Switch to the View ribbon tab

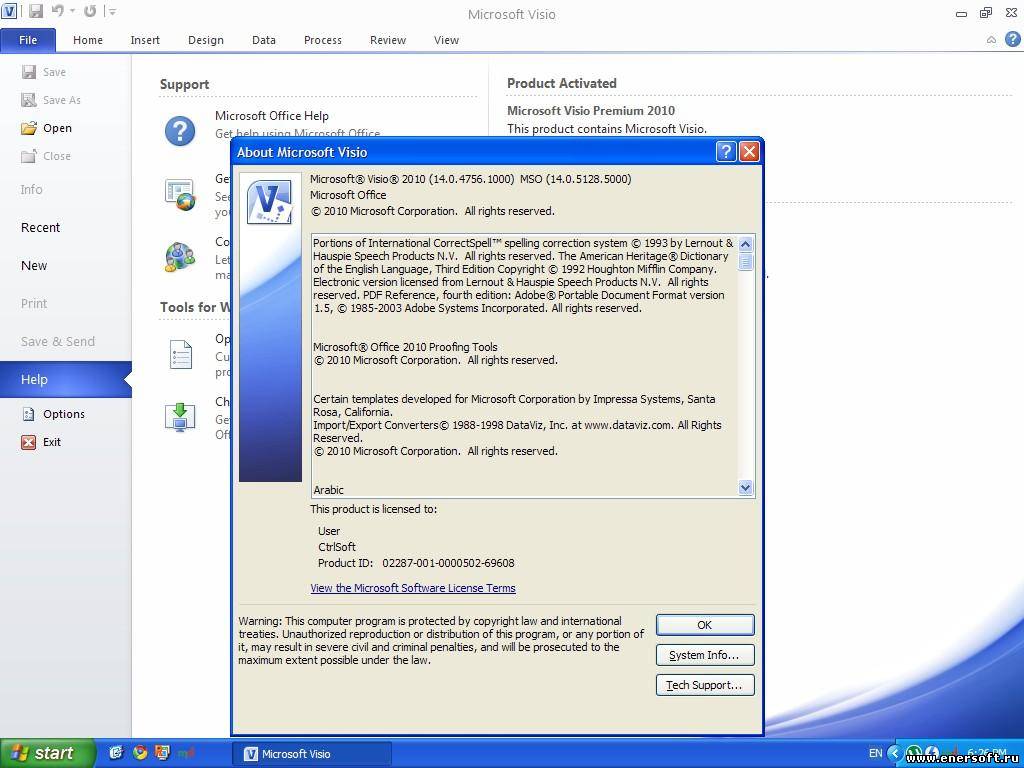click(446, 40)
